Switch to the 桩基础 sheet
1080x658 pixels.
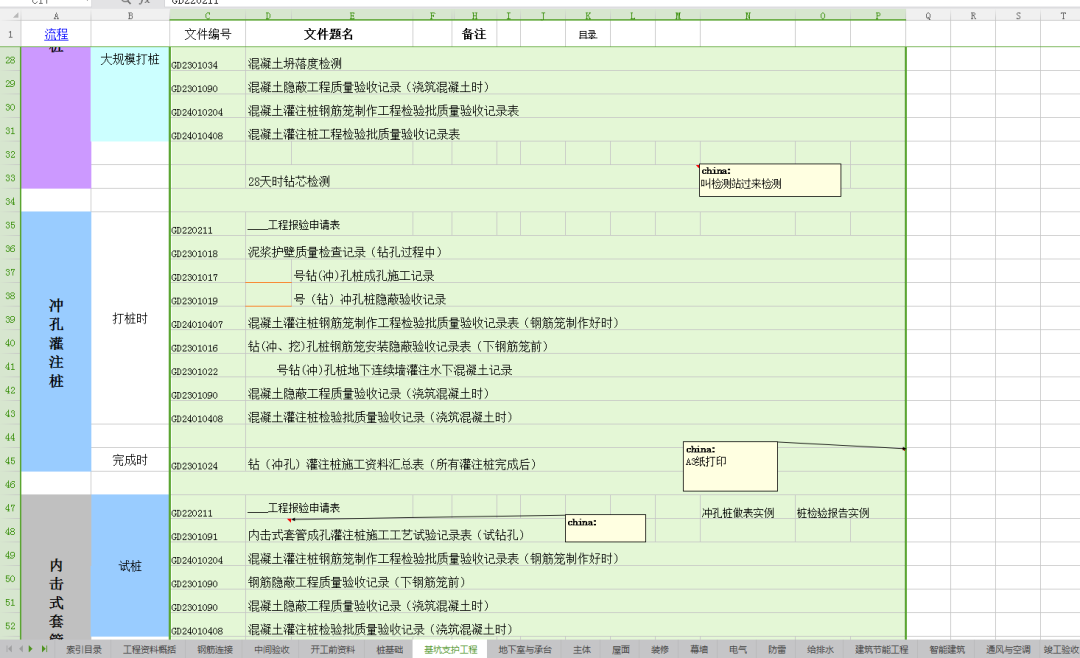(x=389, y=650)
